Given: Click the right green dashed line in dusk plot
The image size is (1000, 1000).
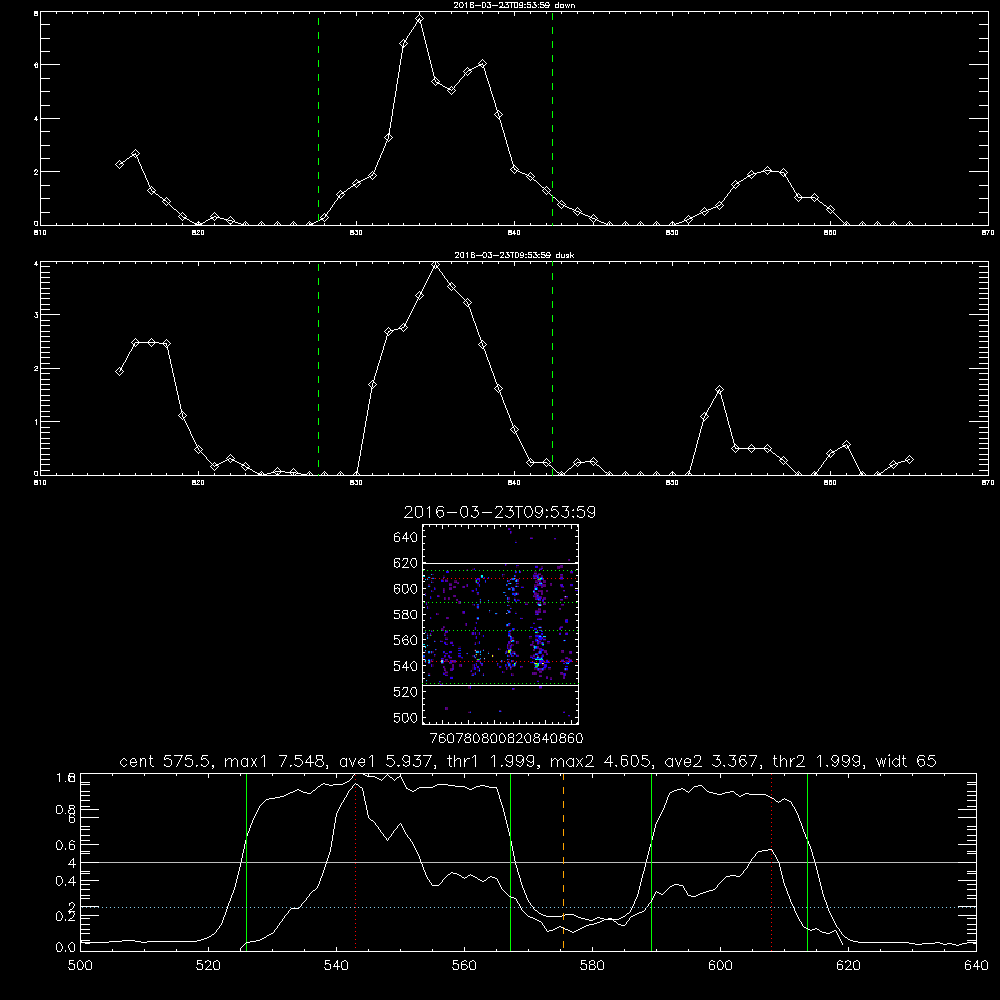Looking at the screenshot, I should coord(552,369).
